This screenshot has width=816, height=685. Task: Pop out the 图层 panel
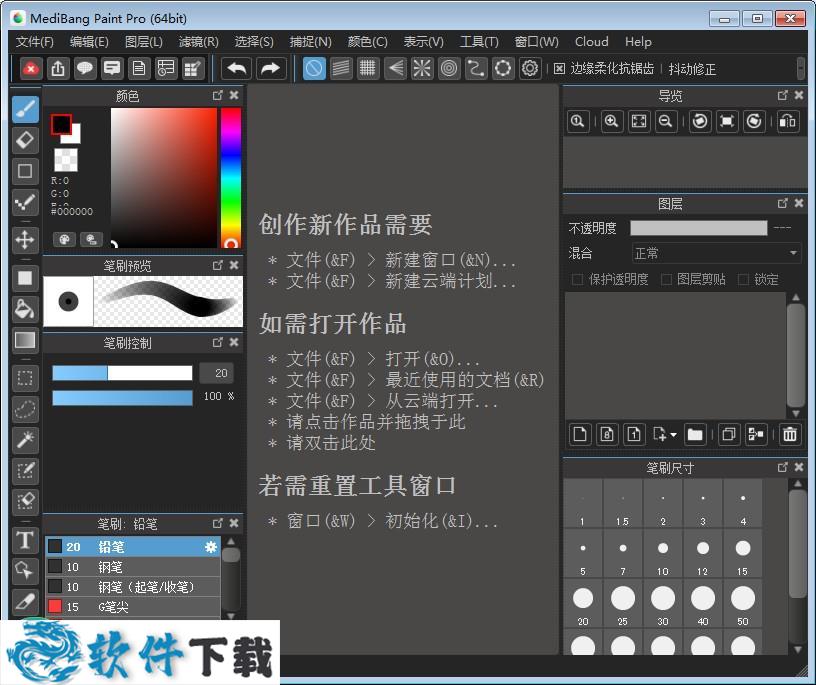tap(782, 203)
